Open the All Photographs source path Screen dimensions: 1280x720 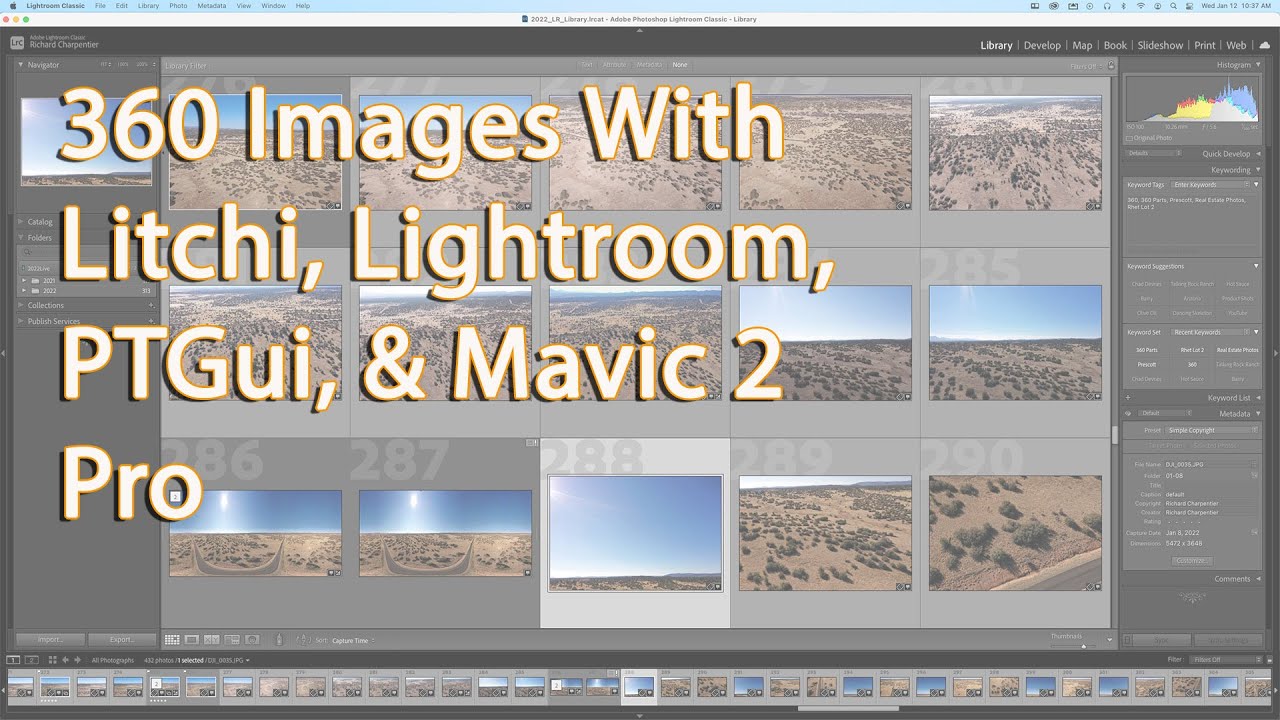pyautogui.click(x=113, y=660)
